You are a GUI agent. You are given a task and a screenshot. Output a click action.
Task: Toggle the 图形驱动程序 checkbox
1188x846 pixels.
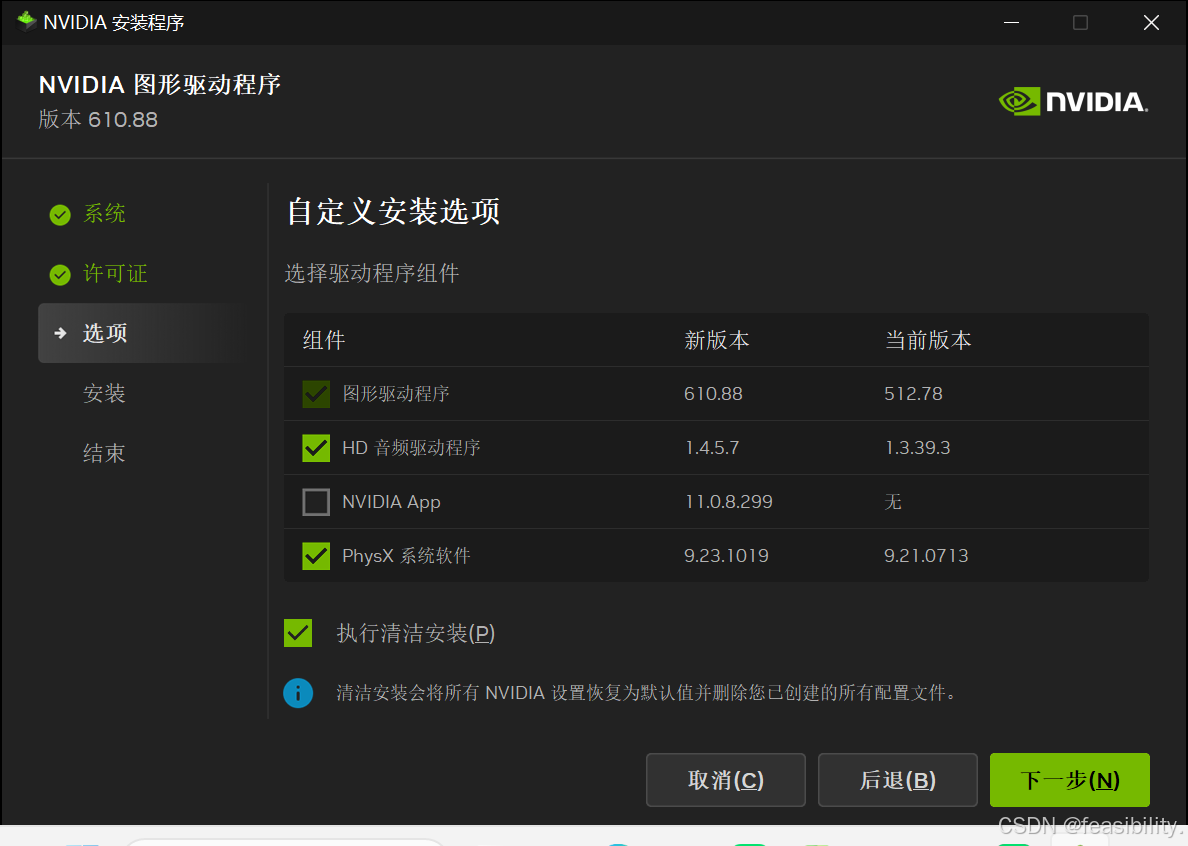[316, 394]
